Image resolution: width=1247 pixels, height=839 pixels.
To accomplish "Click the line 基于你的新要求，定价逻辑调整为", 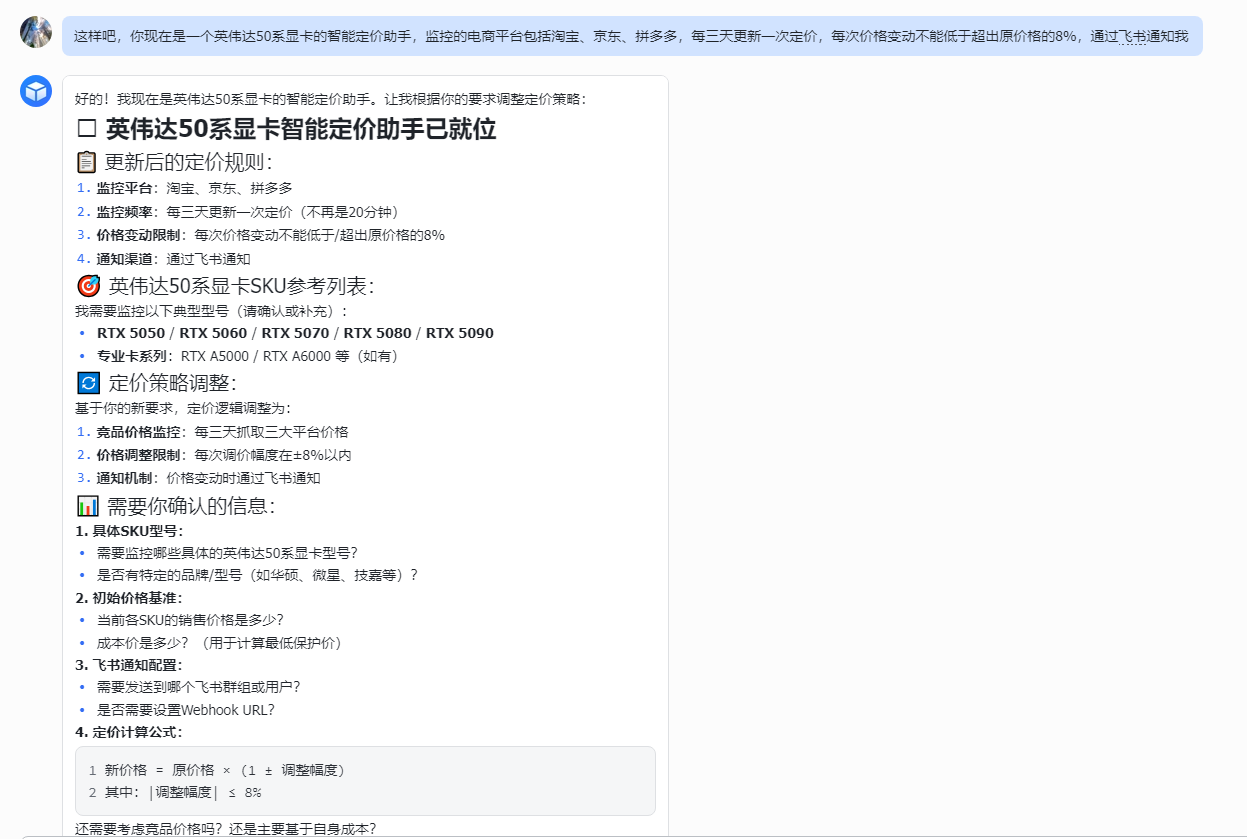I will tap(183, 408).
